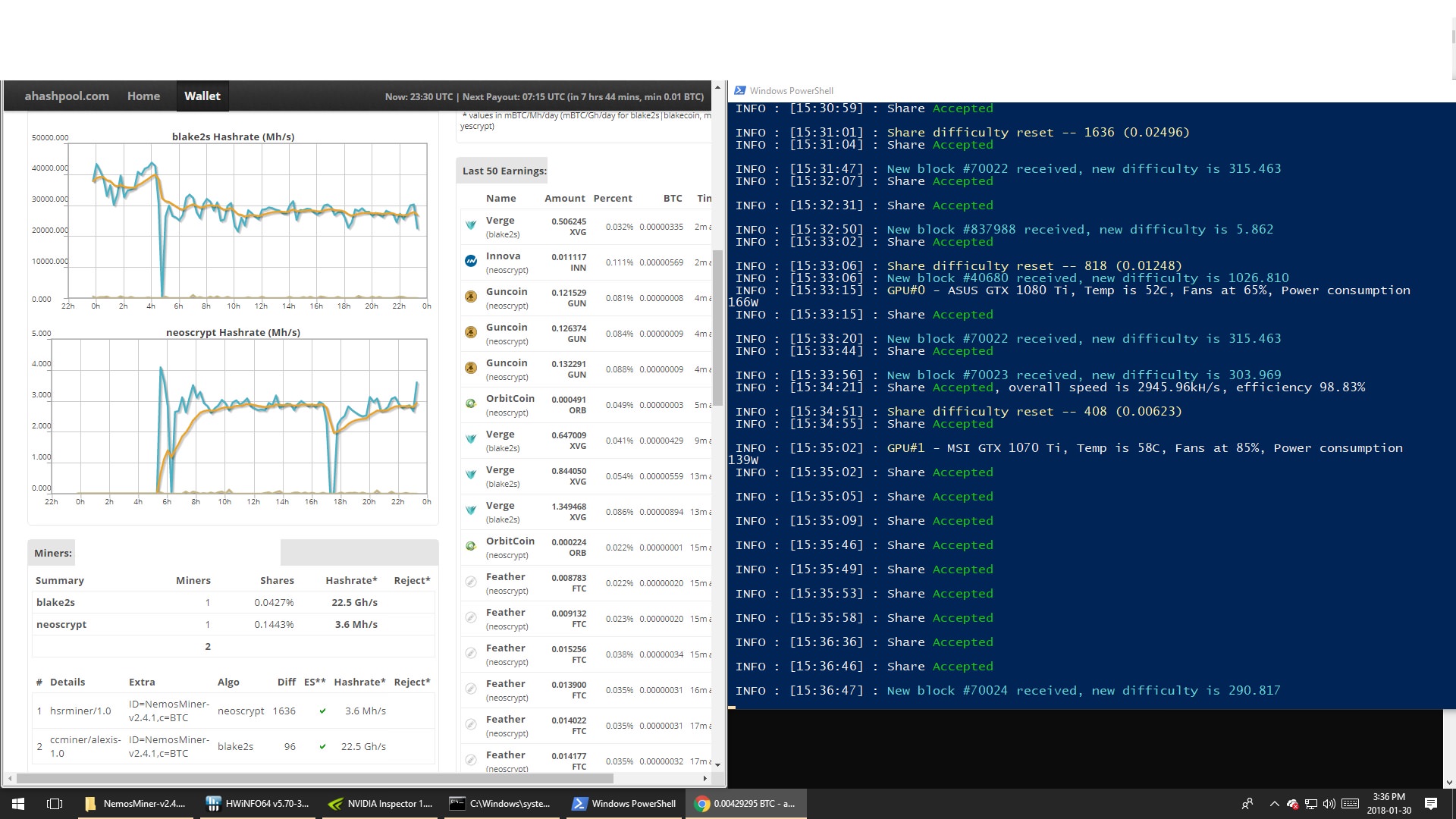Click the Innova coin icon in the earnings list
This screenshot has height=819, width=1456.
[x=471, y=261]
